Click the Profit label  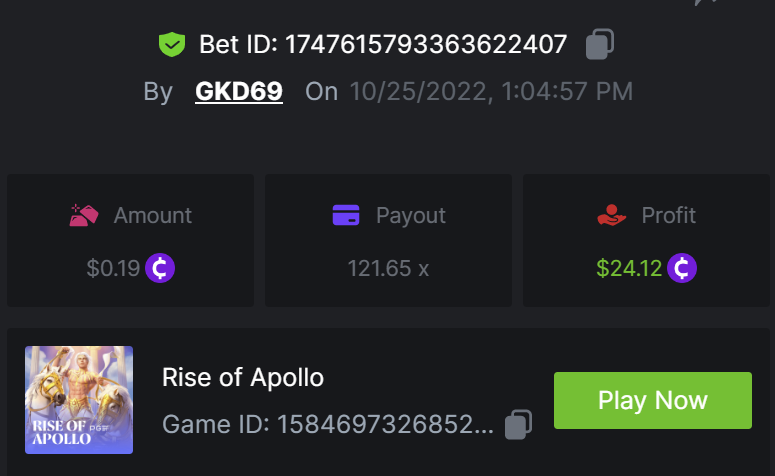[669, 215]
